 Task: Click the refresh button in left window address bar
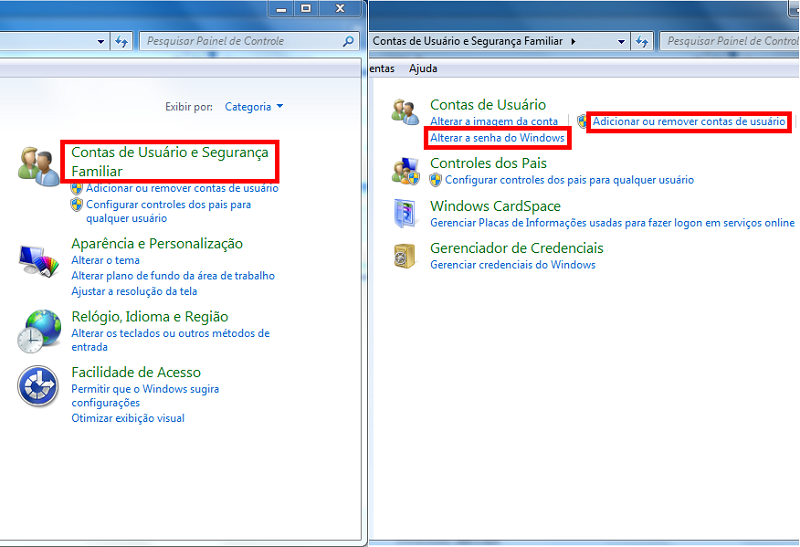[x=121, y=41]
